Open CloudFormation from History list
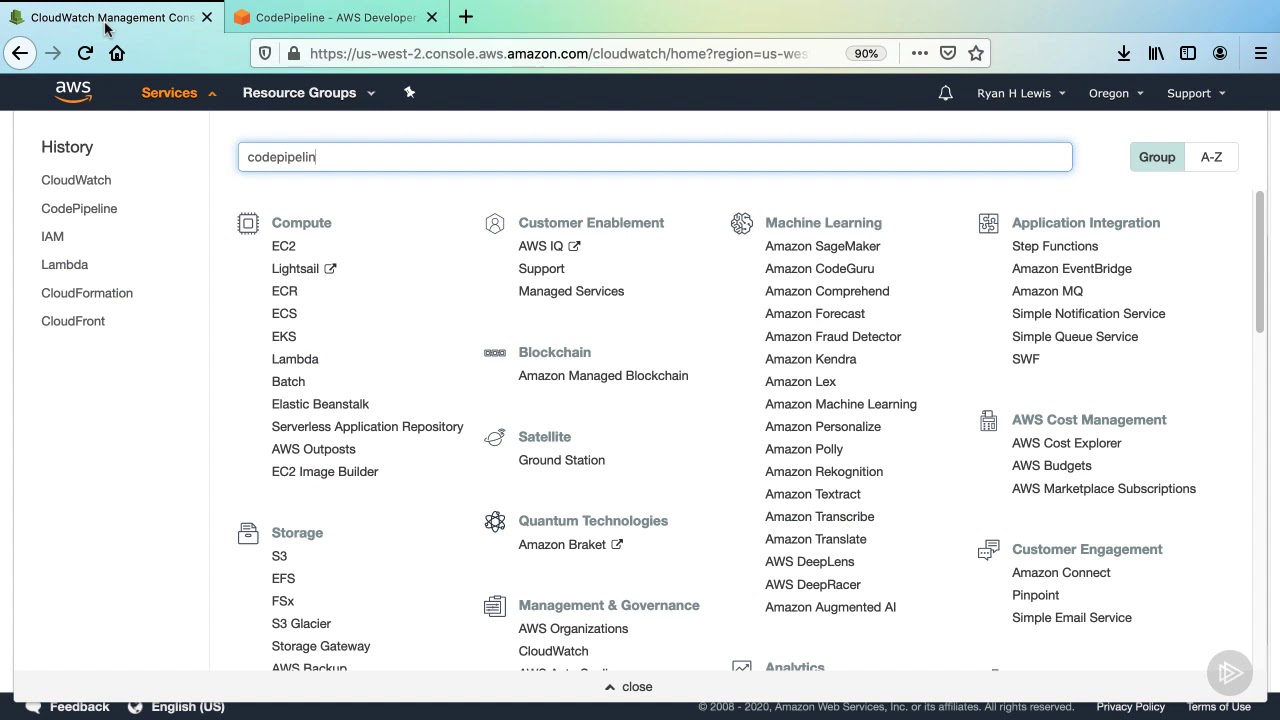The height and width of the screenshot is (720, 1280). 87,293
